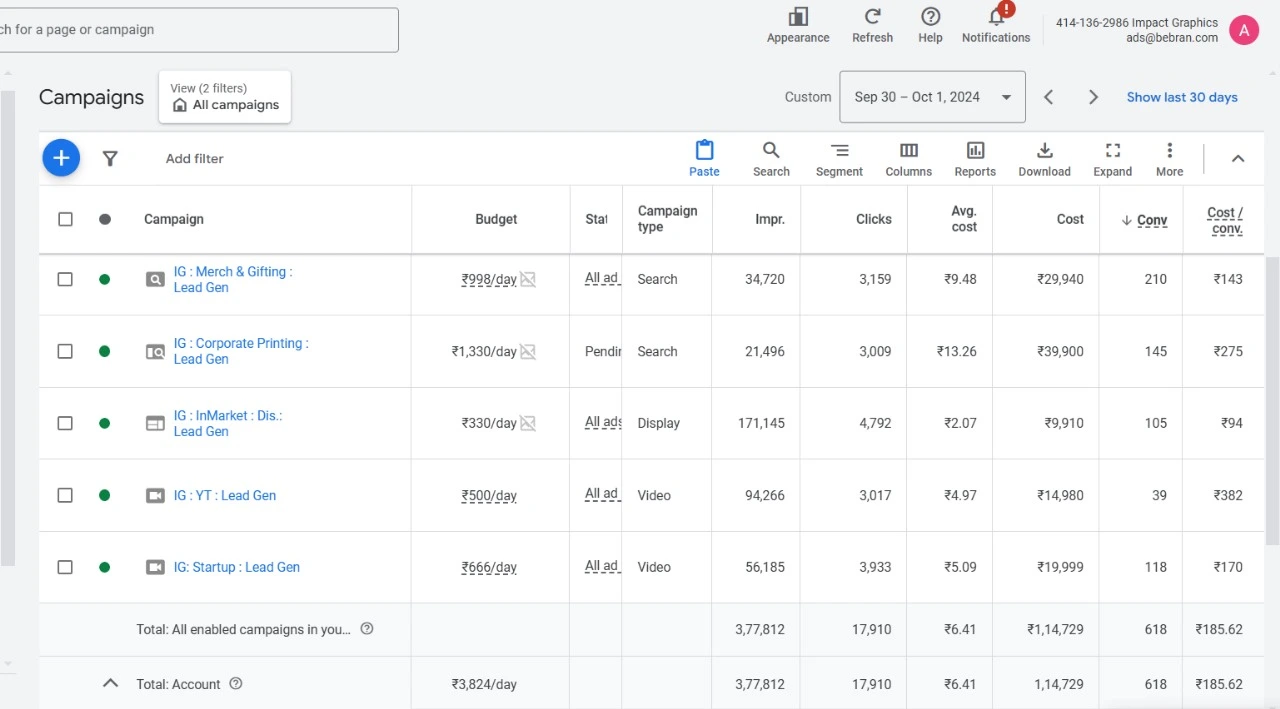Check the select-all header checkbox
This screenshot has width=1280, height=709.
point(65,219)
